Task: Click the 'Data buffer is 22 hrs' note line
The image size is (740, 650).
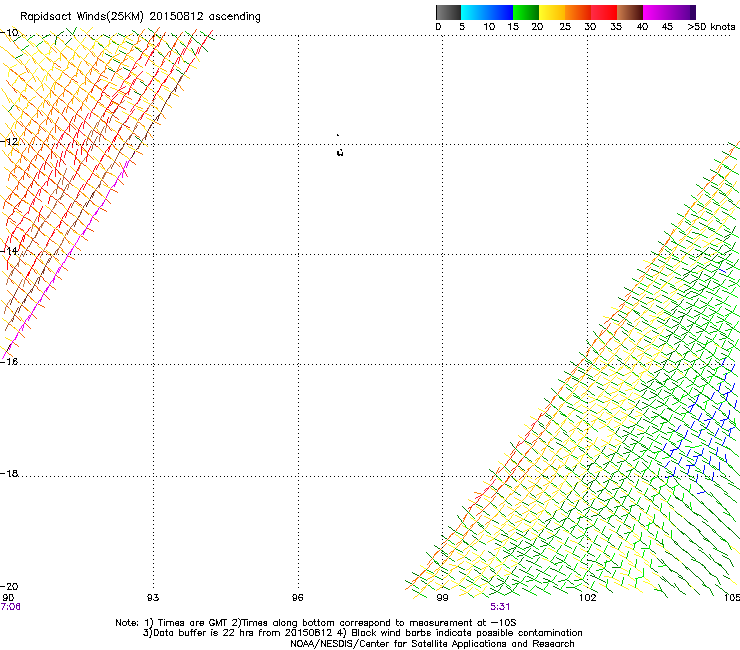Action: pyautogui.click(x=362, y=633)
